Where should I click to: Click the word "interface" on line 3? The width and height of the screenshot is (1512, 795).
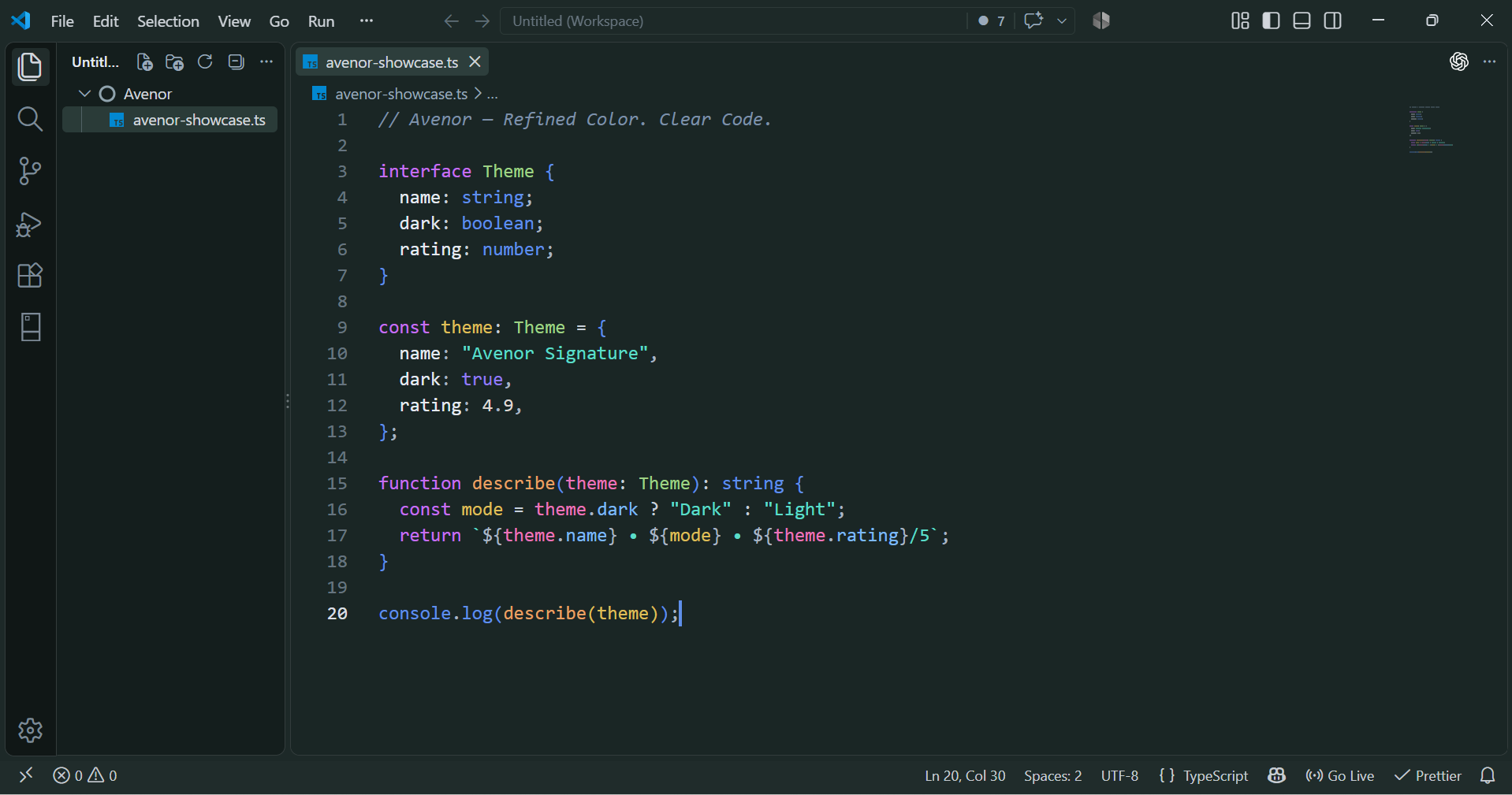coord(425,171)
